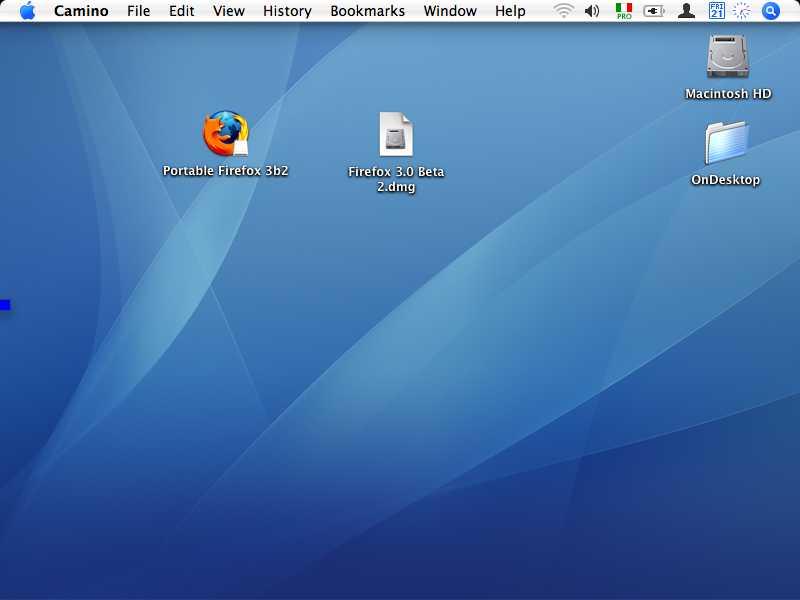Click the AirPort Wi-Fi status icon
This screenshot has width=800, height=600.
[563, 11]
